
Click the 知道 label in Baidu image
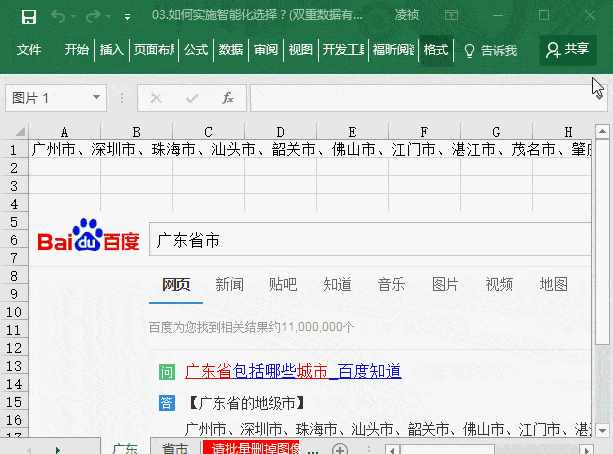337,285
